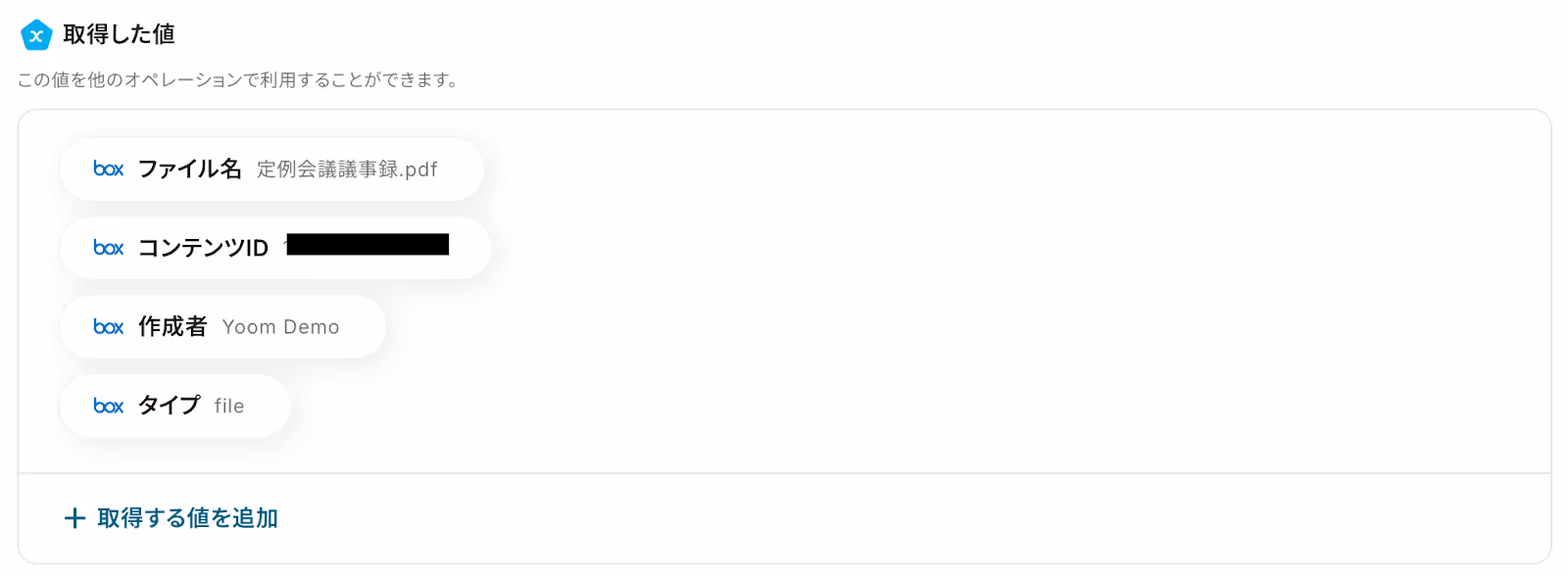The height and width of the screenshot is (576, 1568).
Task: Select the コンテンツID value chip
Action: click(275, 248)
